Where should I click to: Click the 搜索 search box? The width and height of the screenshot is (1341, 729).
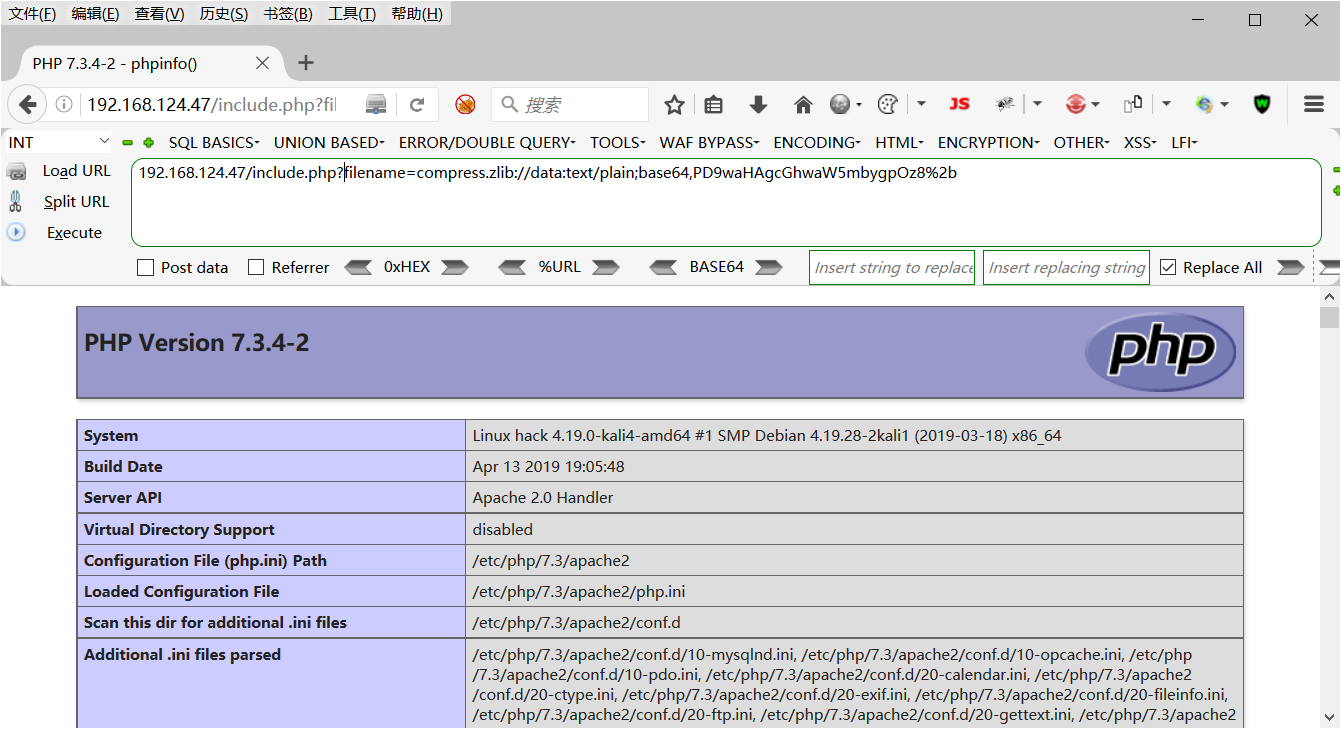pyautogui.click(x=570, y=104)
